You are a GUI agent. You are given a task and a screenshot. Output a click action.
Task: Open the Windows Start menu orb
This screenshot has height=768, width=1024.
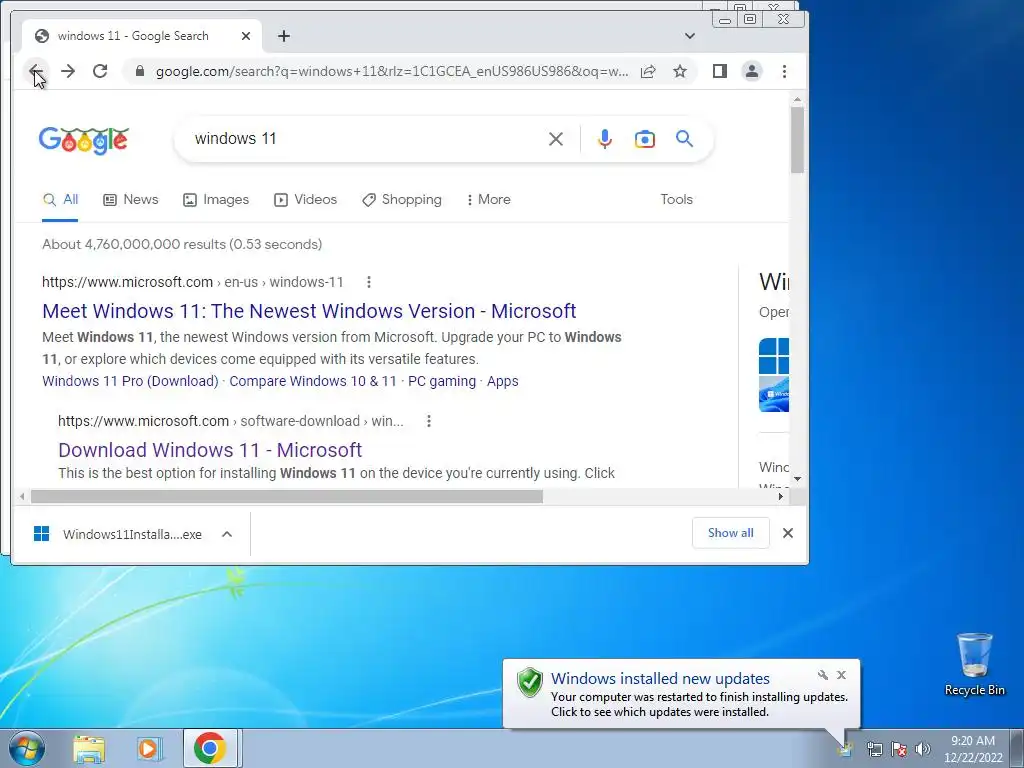(27, 748)
